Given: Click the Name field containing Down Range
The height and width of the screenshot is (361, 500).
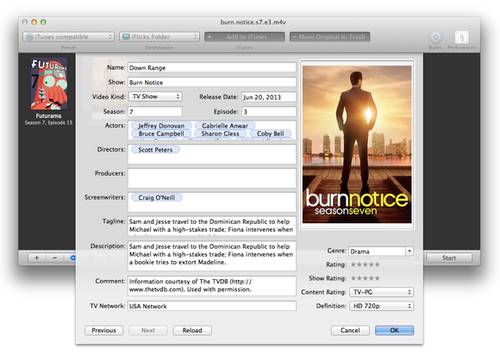Looking at the screenshot, I should tap(212, 68).
